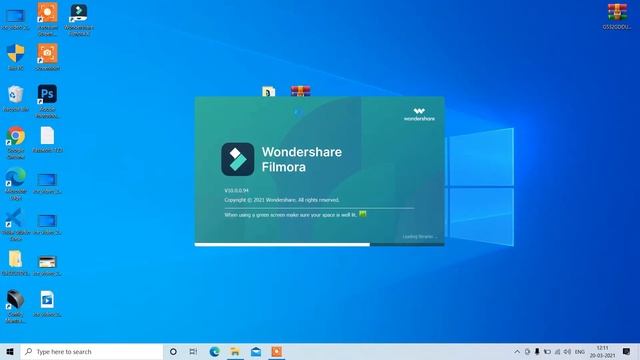Screen dimensions: 640x360
Task: Open the Action Center notifications icon
Action: (627, 352)
